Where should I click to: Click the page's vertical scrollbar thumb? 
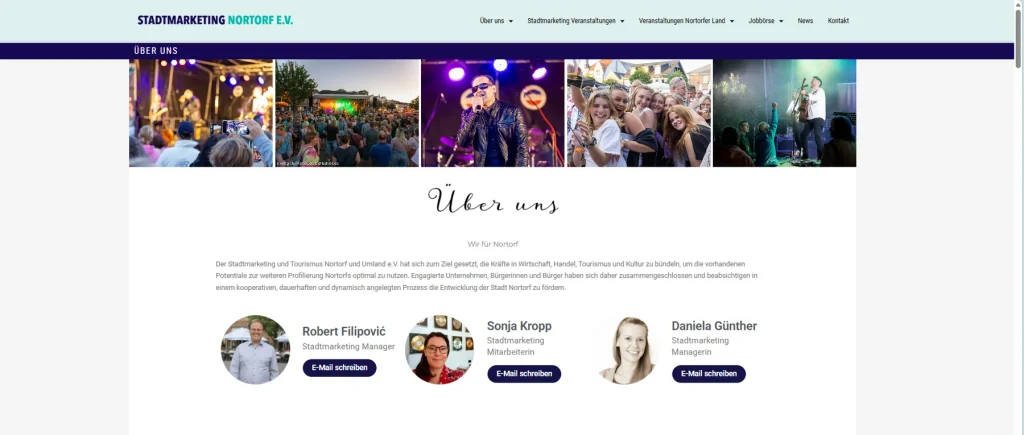(1018, 36)
